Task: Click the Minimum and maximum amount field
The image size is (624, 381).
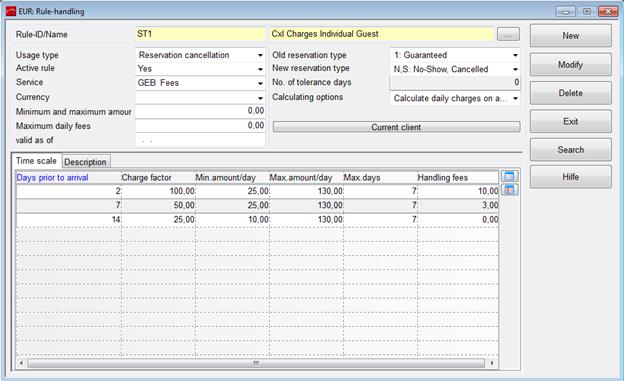Action: [200, 111]
